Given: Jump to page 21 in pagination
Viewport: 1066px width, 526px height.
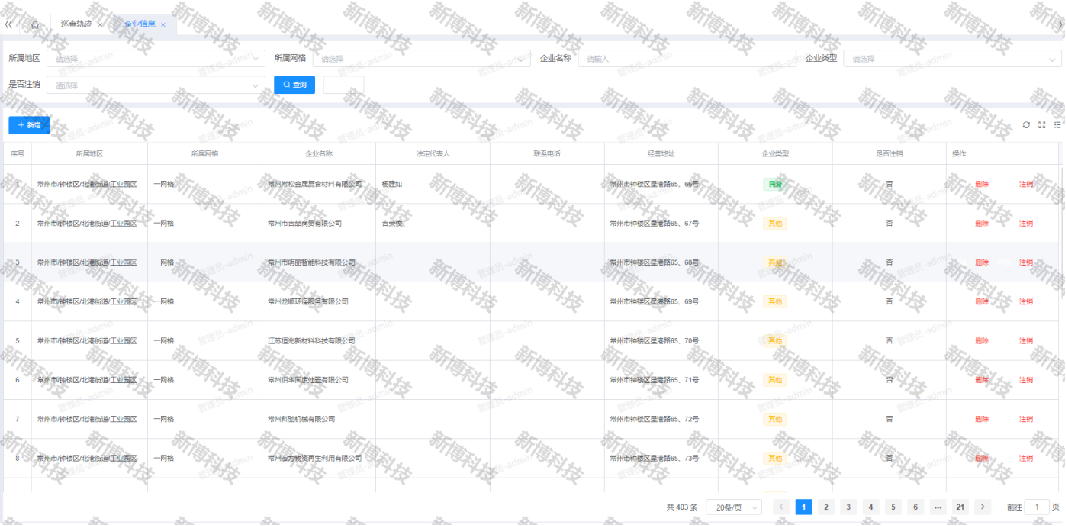Looking at the screenshot, I should 960,507.
